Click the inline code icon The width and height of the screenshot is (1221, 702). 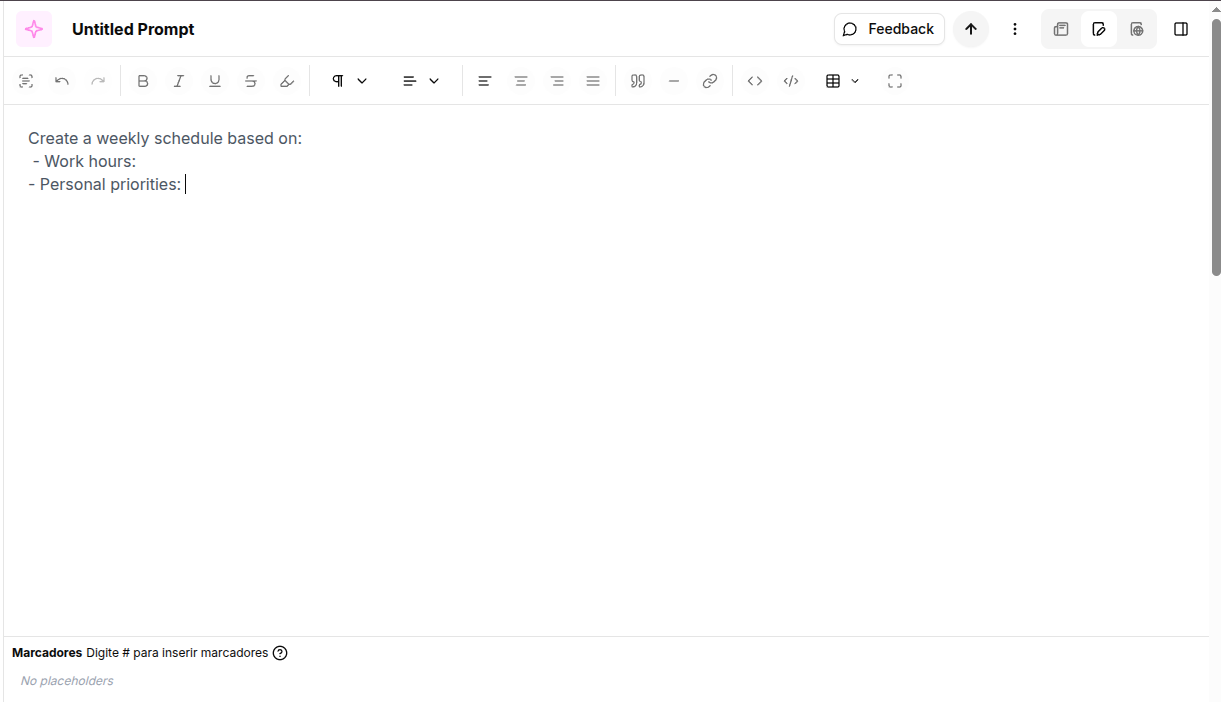tap(755, 81)
